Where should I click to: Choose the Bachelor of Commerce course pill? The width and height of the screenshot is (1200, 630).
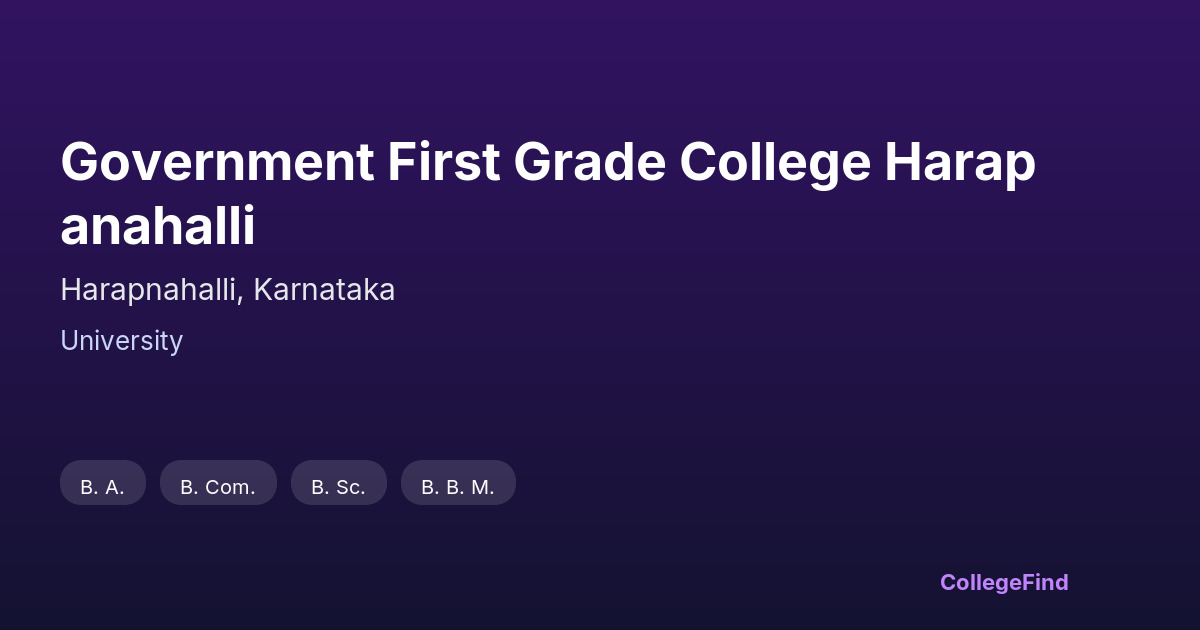218,483
